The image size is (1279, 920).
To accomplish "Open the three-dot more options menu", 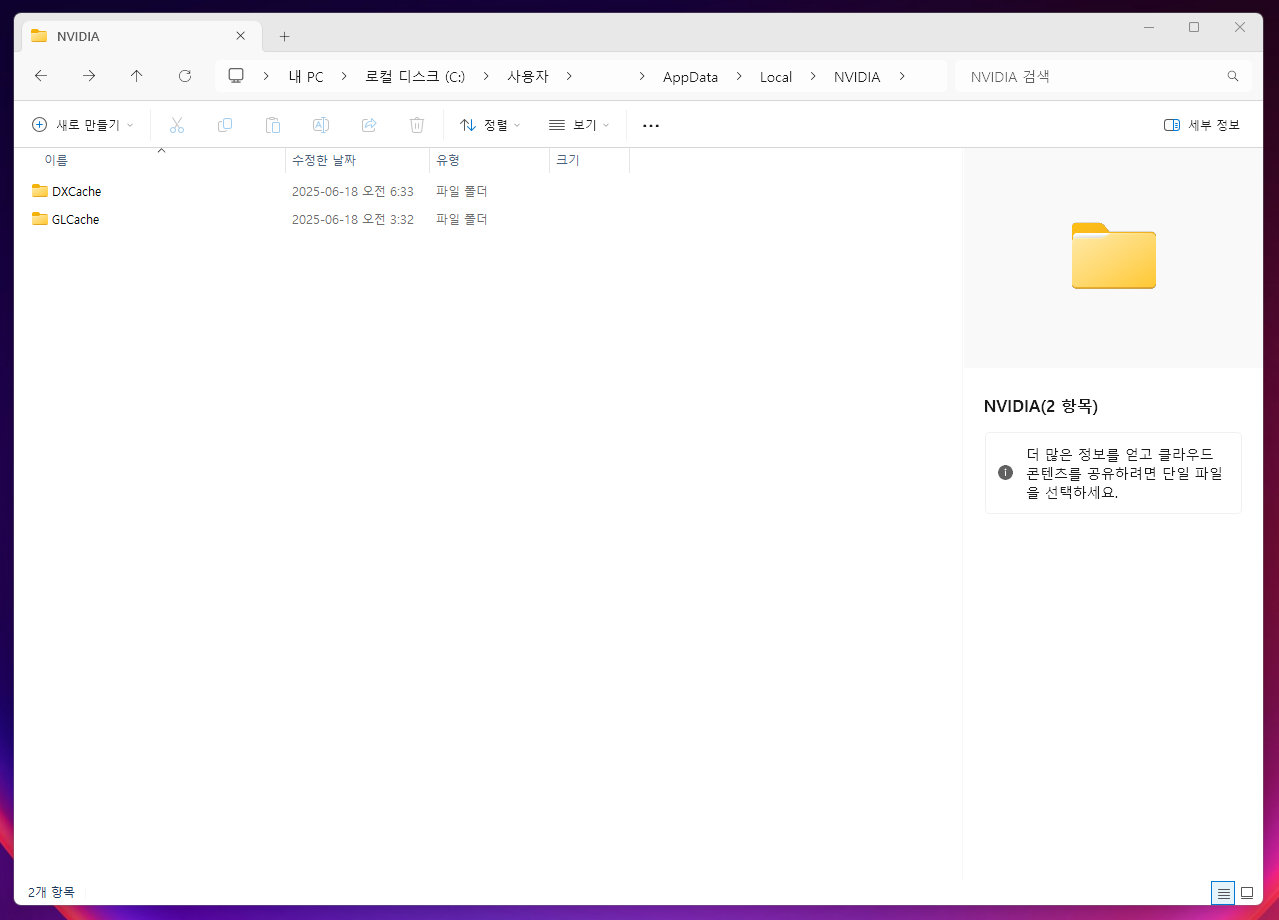I will tap(651, 125).
